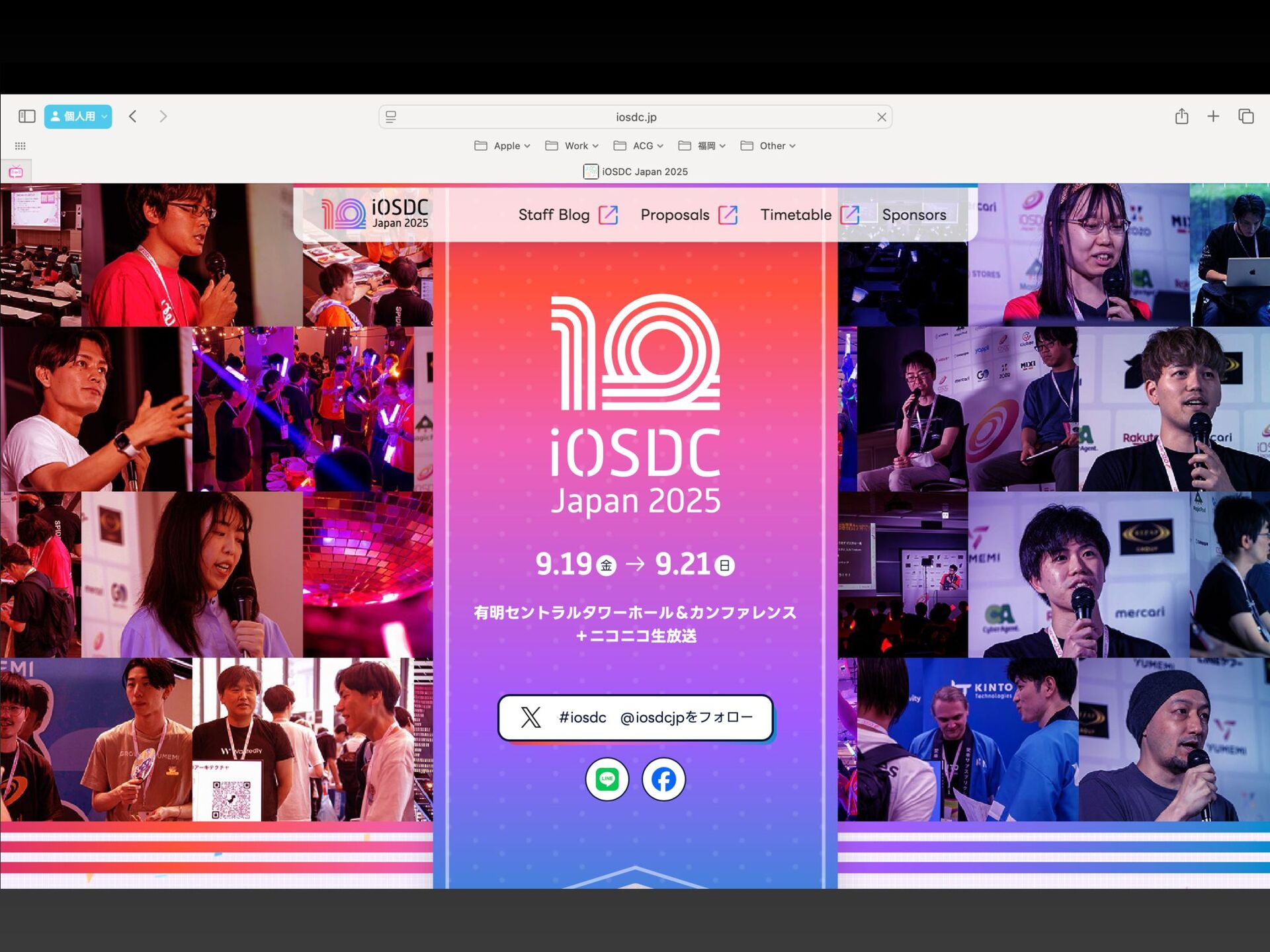The width and height of the screenshot is (1270, 952).
Task: Select the pinned pink TV tab icon
Action: click(16, 172)
